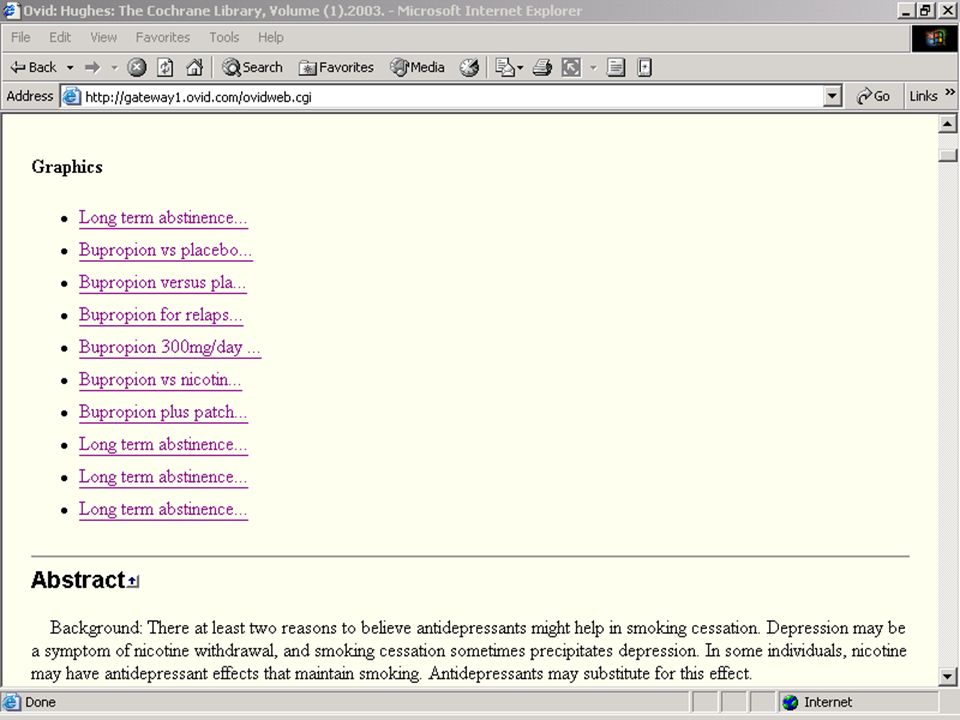Open the Bupropion versus pla... link
Viewport: 960px width, 720px height.
pos(162,283)
